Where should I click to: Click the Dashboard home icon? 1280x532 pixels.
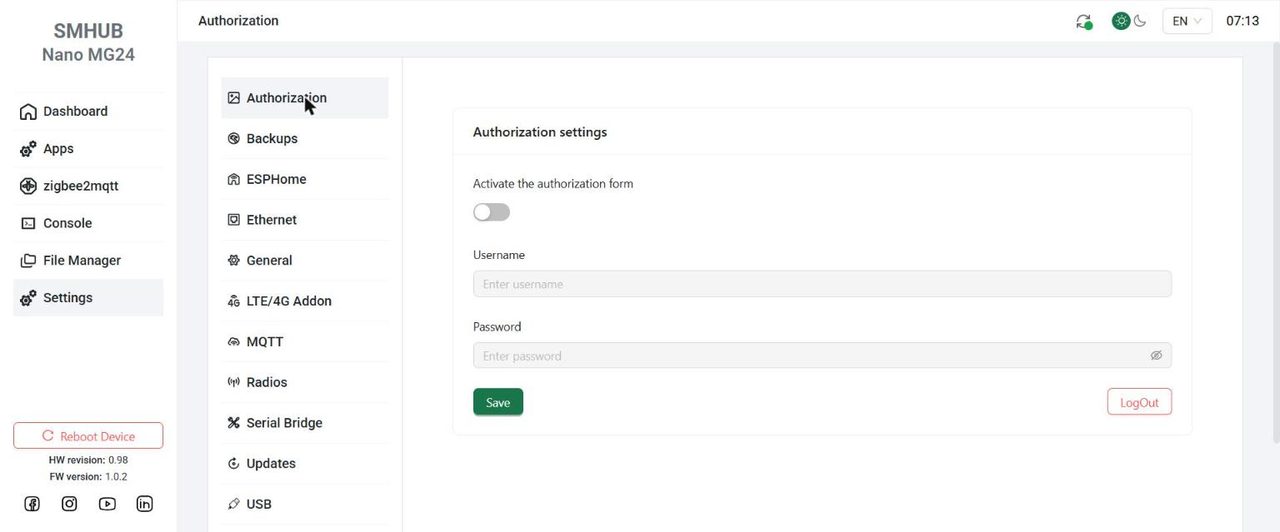(28, 112)
